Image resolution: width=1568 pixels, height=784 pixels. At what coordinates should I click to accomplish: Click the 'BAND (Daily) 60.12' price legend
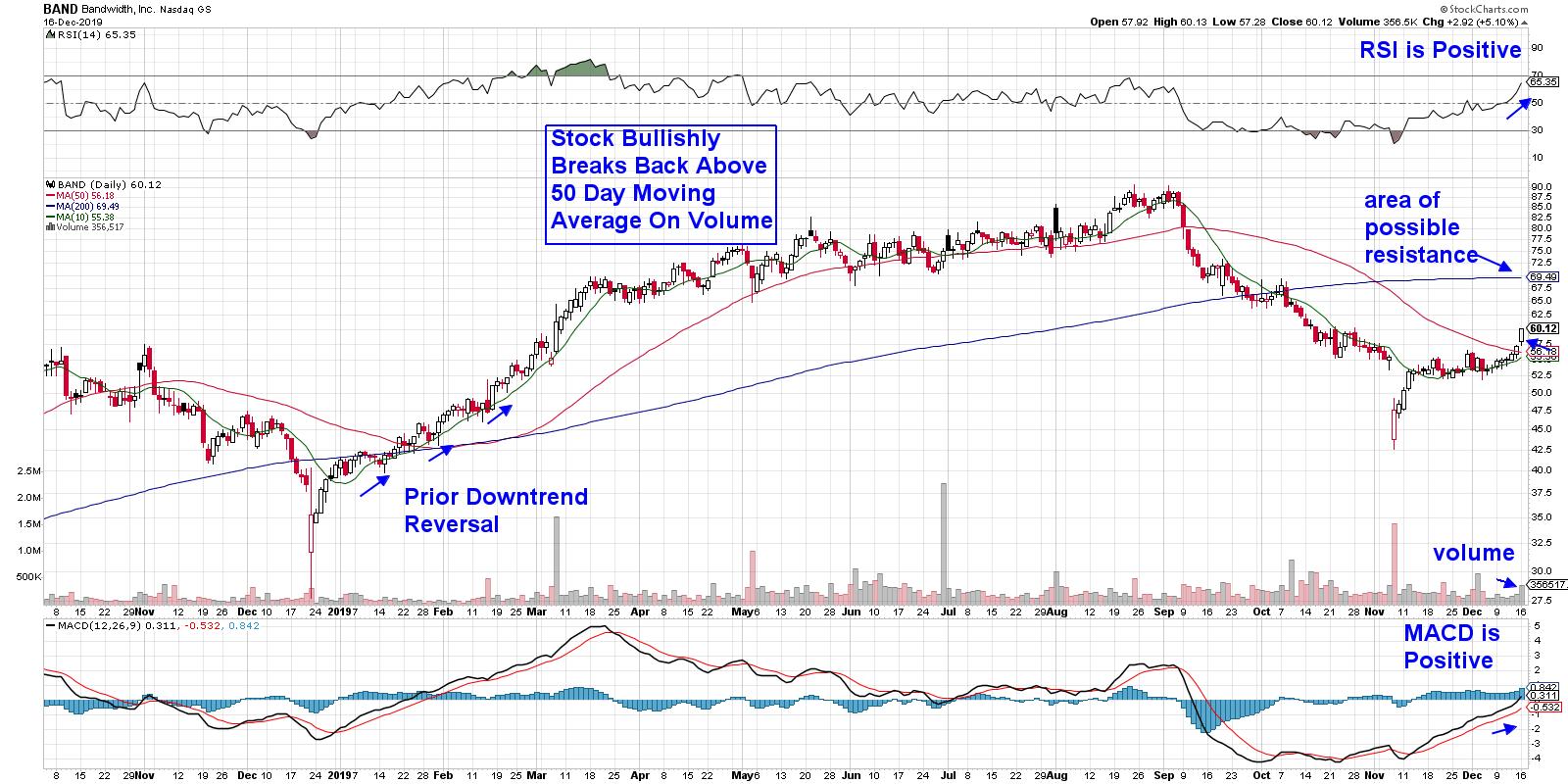105,184
